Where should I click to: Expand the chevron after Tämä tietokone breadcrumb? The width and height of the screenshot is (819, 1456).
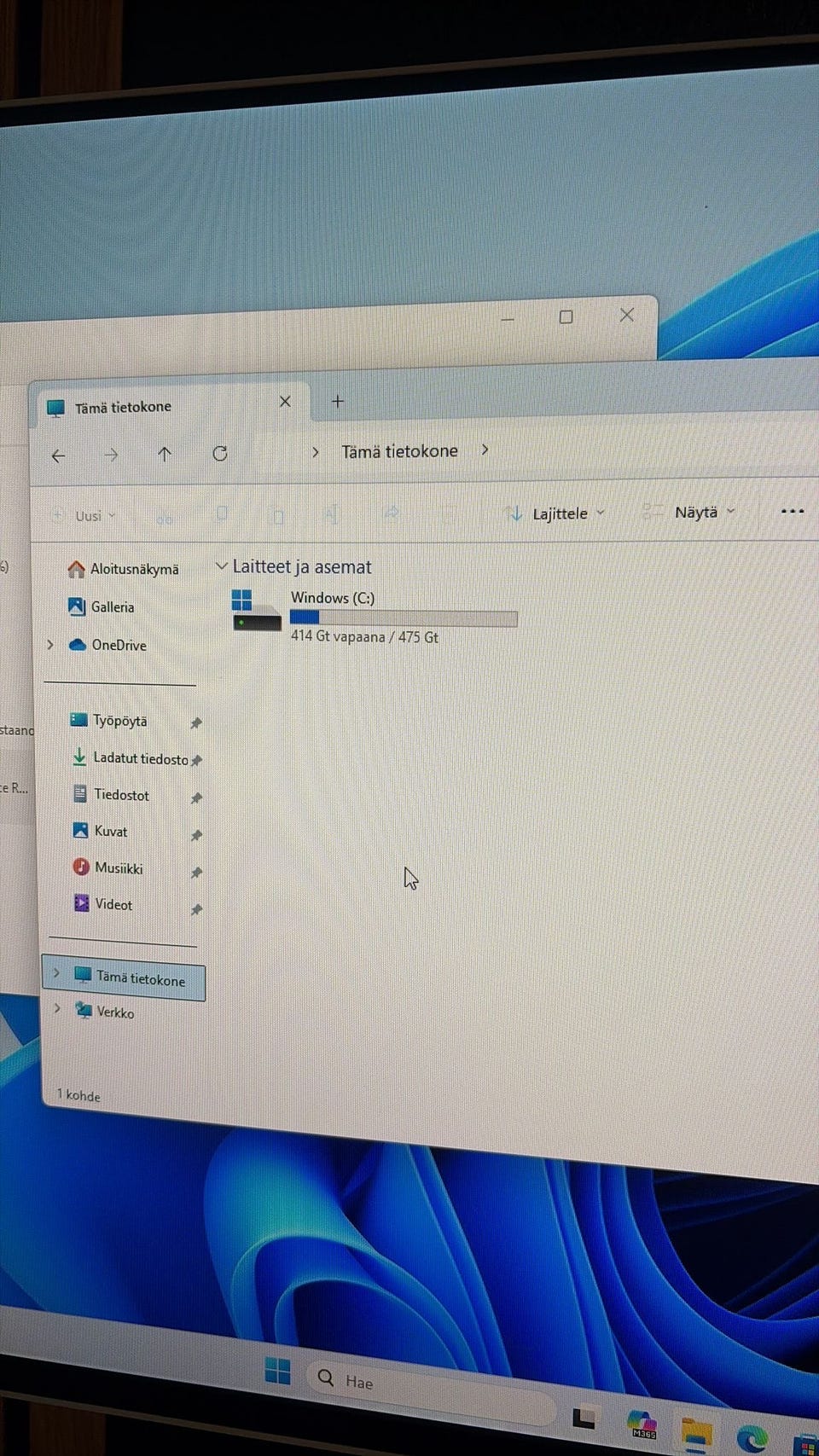tap(485, 450)
